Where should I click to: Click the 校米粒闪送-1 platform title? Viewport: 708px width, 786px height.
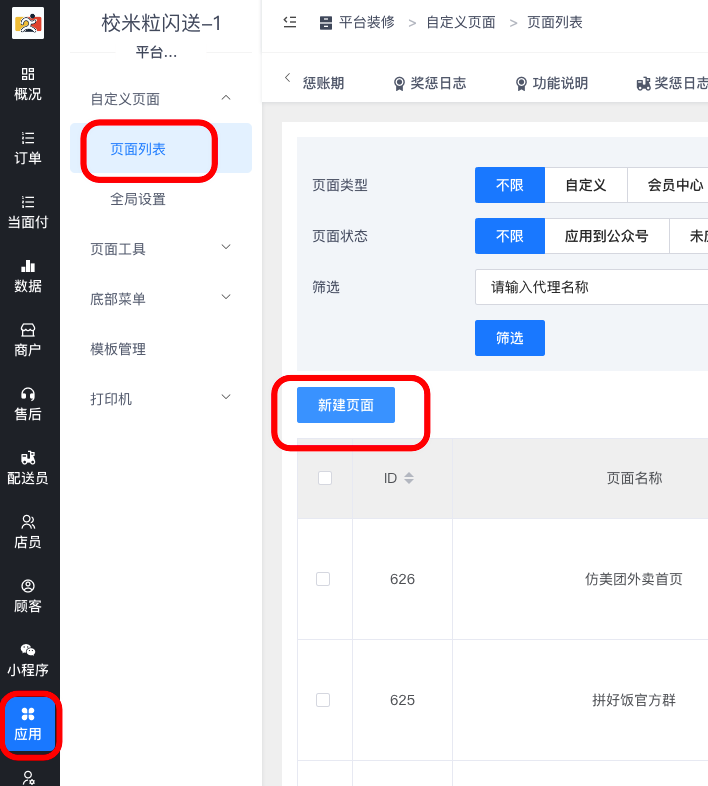(161, 23)
